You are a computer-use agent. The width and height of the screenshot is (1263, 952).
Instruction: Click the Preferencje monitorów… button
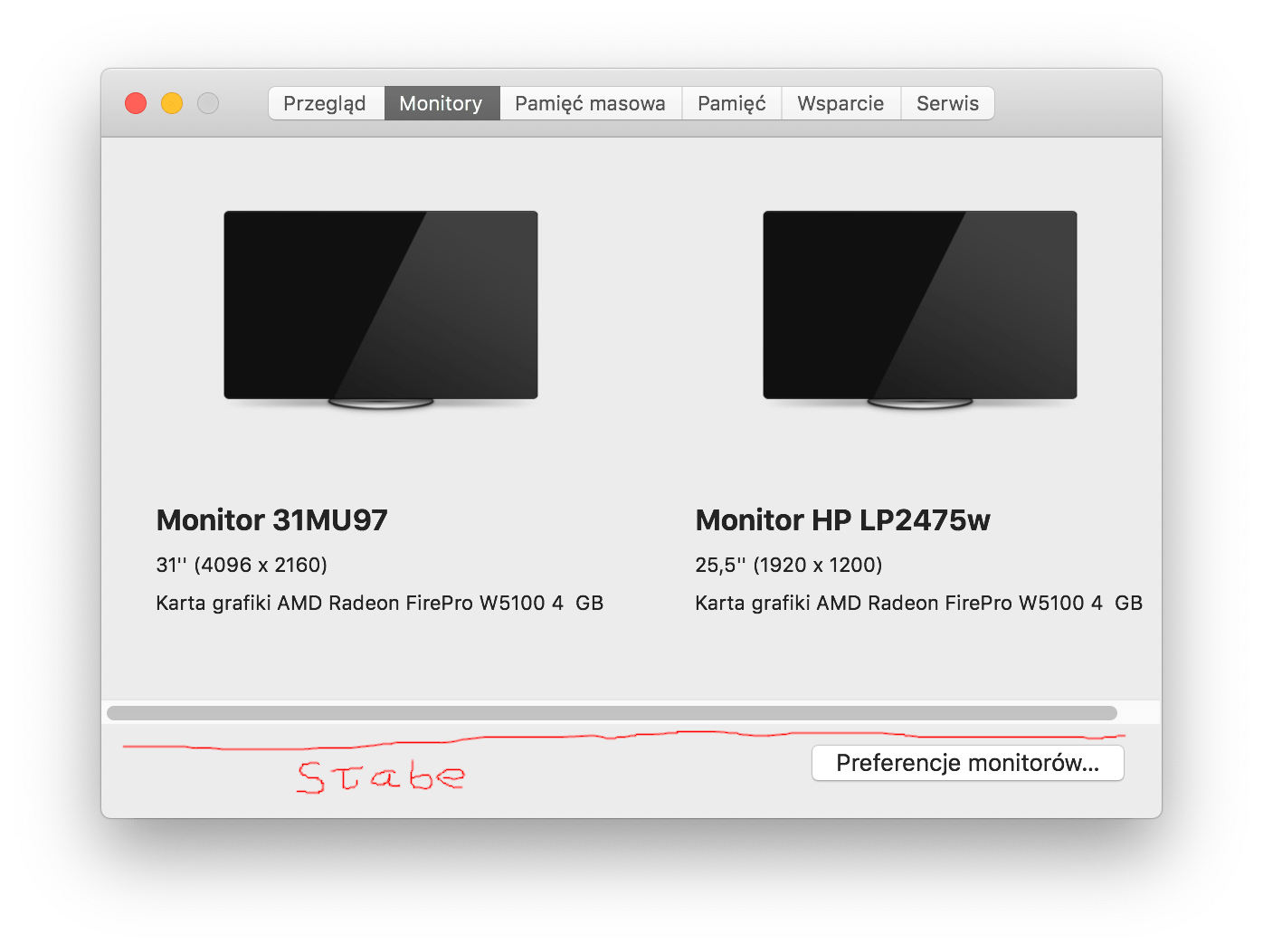point(968,763)
